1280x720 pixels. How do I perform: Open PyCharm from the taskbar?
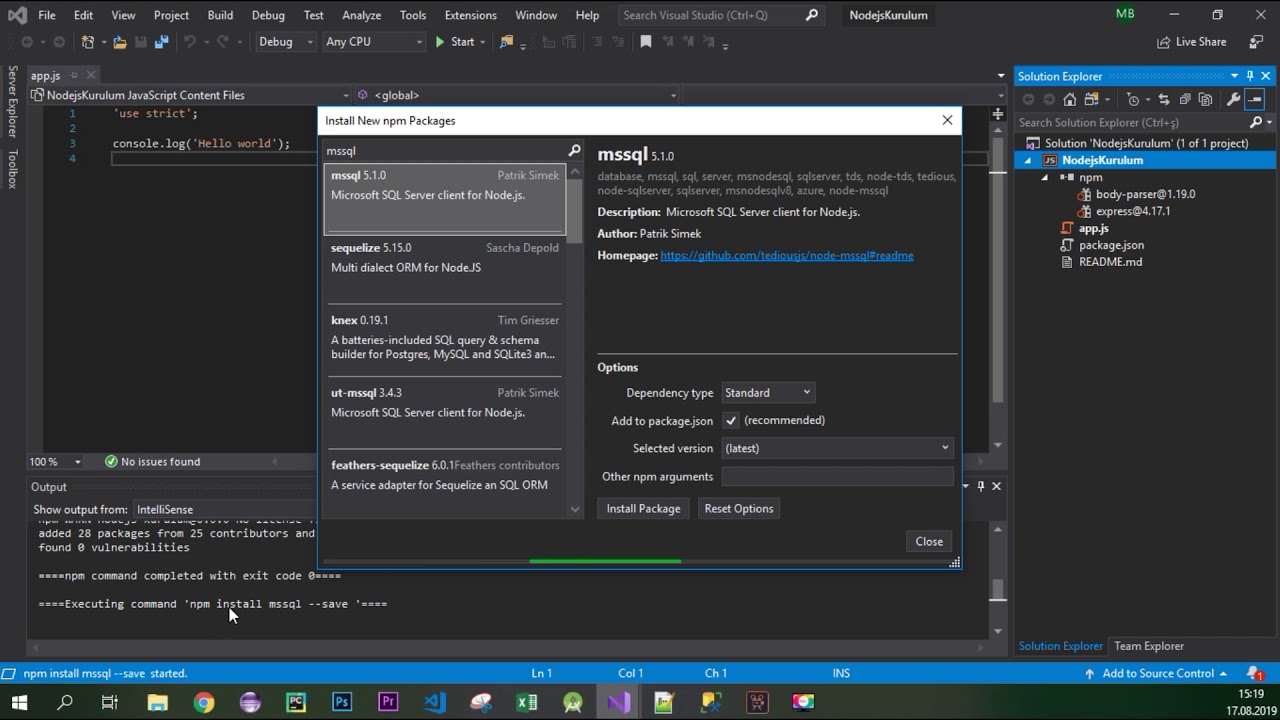click(296, 702)
